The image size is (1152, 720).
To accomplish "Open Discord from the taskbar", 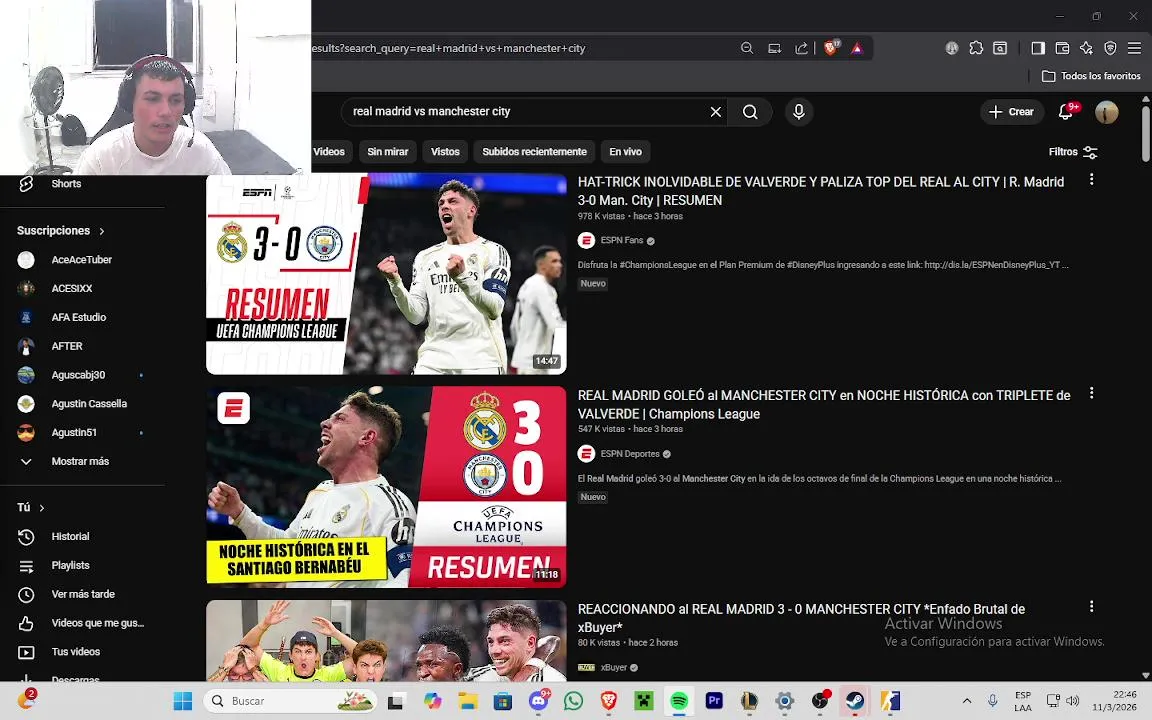I will pos(539,701).
